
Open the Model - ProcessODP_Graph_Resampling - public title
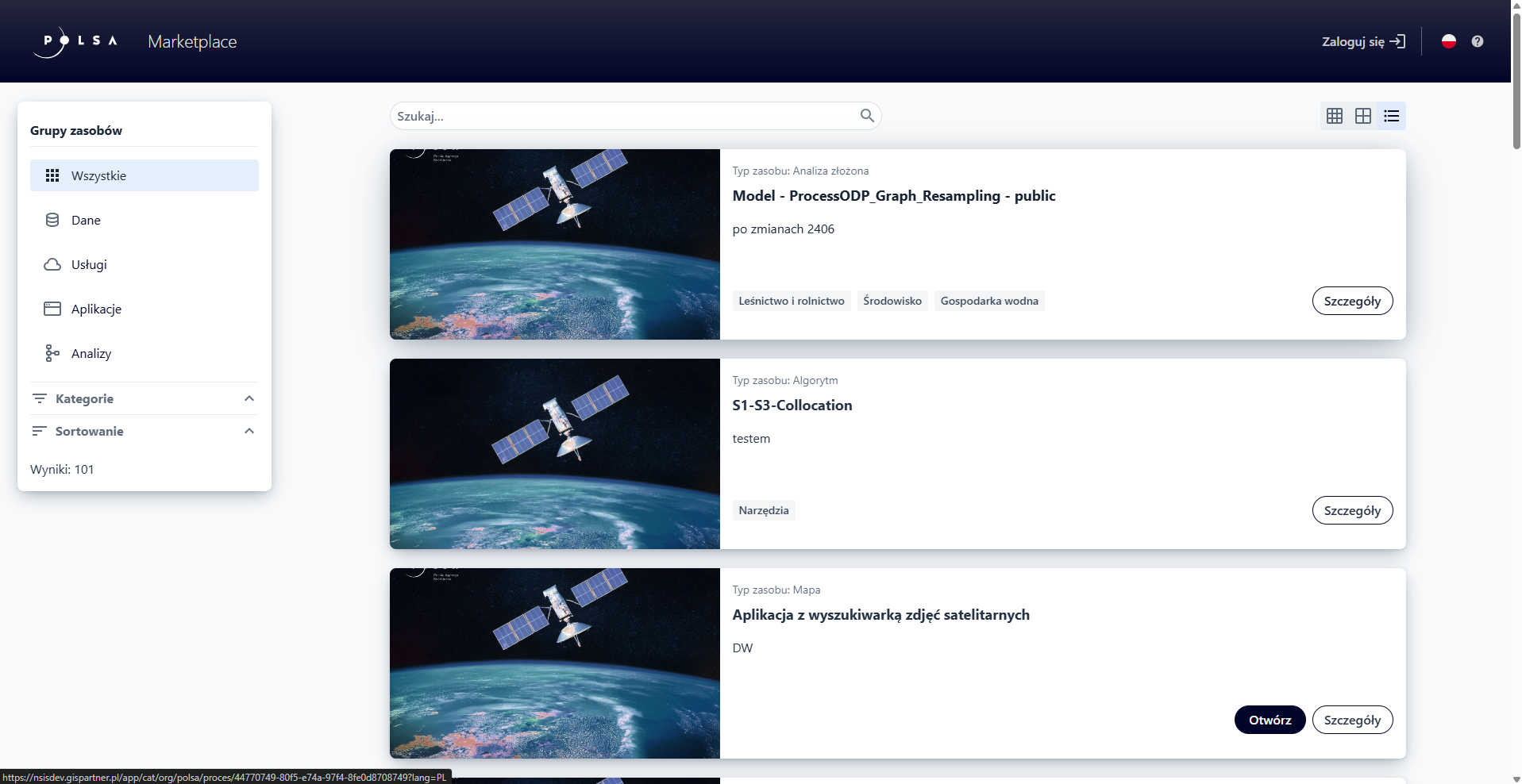tap(894, 196)
